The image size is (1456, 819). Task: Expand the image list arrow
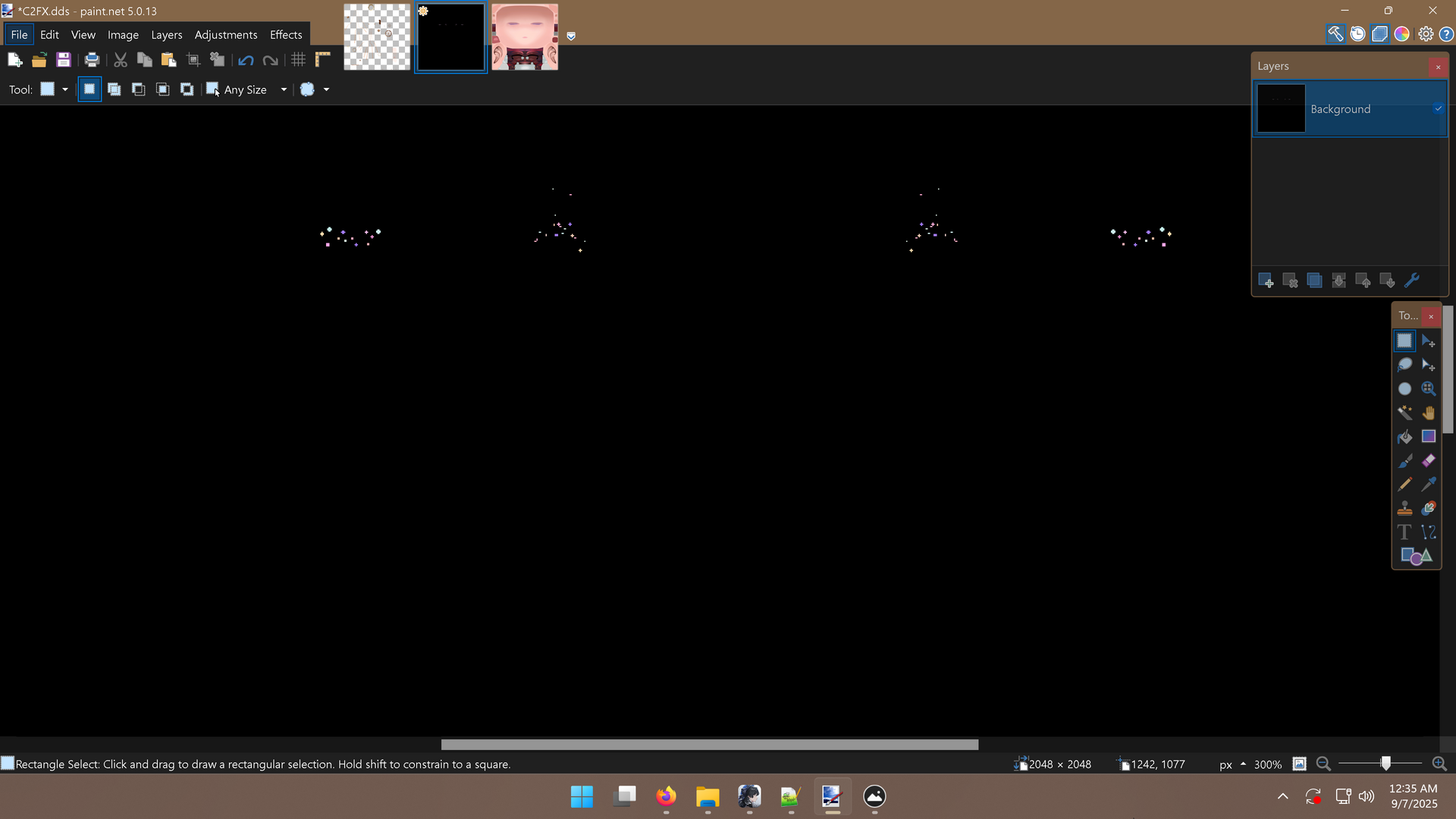tap(571, 36)
